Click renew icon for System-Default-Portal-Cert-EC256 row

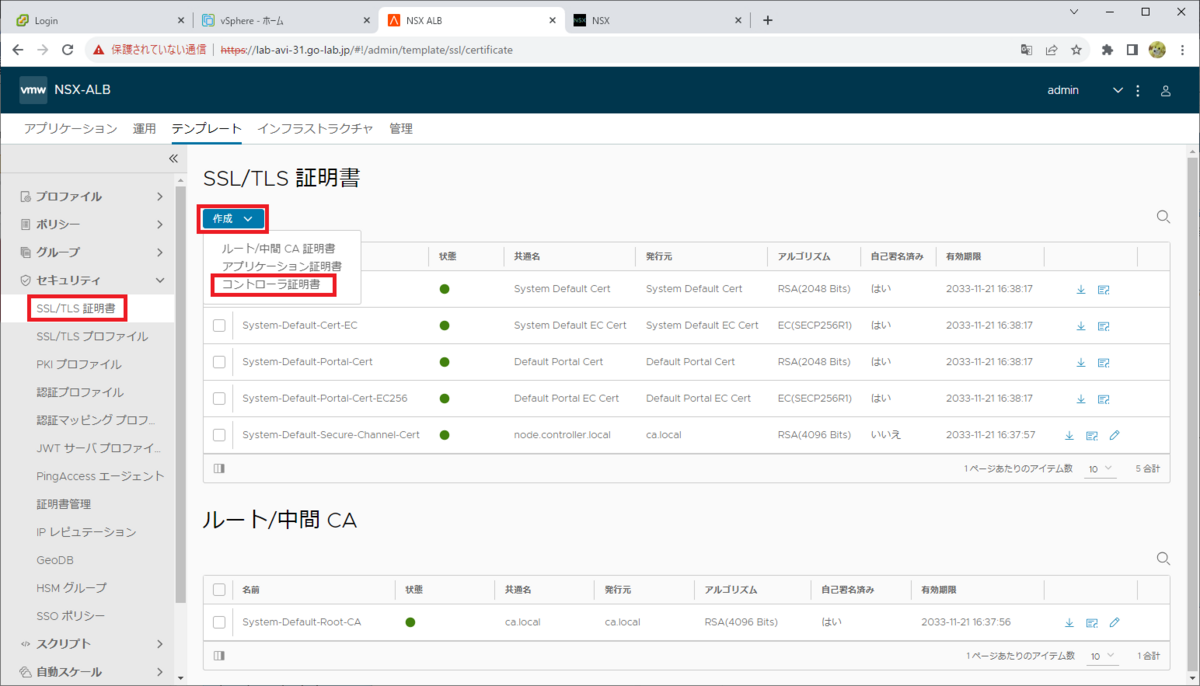tap(1104, 398)
